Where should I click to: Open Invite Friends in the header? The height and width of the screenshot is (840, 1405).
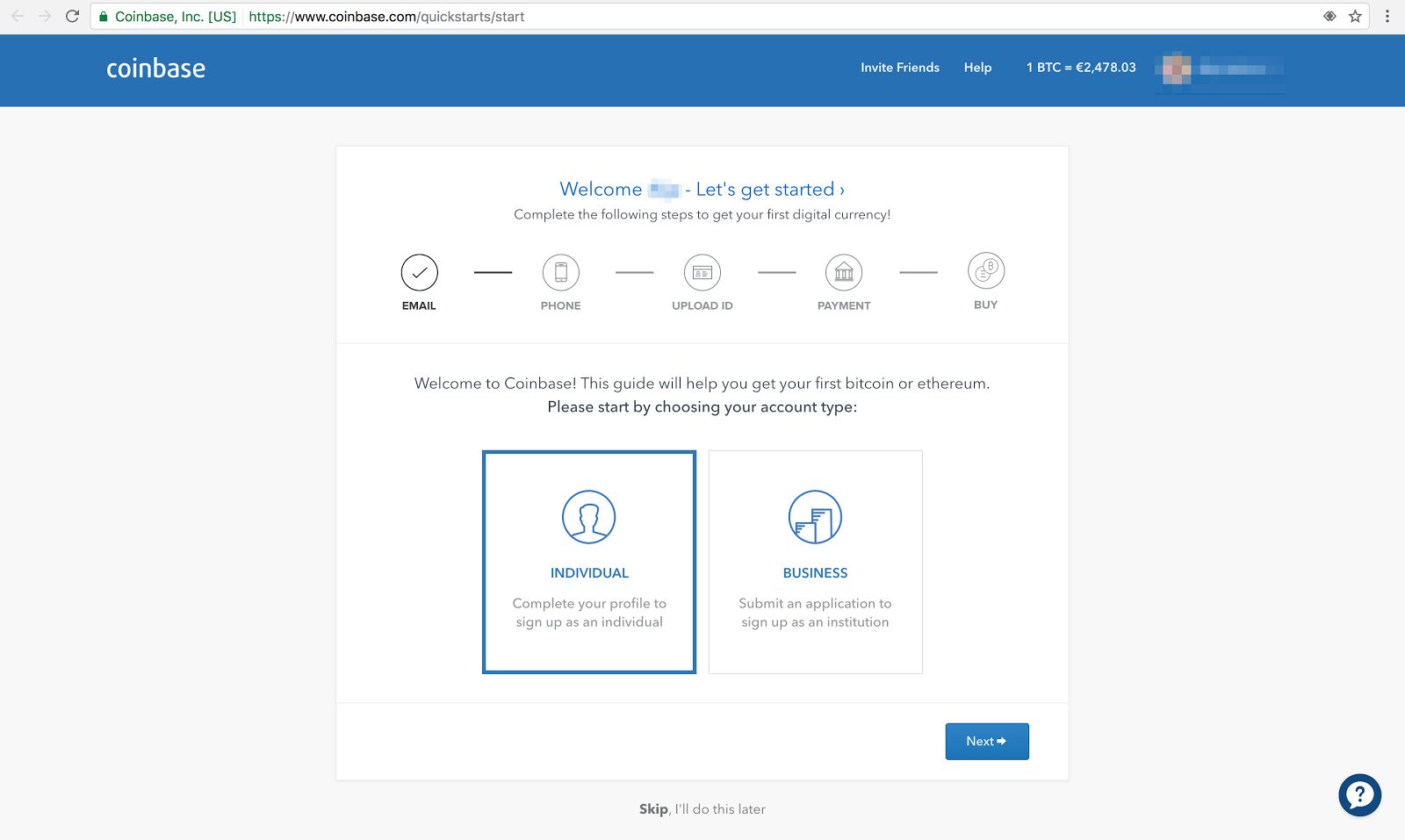click(900, 68)
